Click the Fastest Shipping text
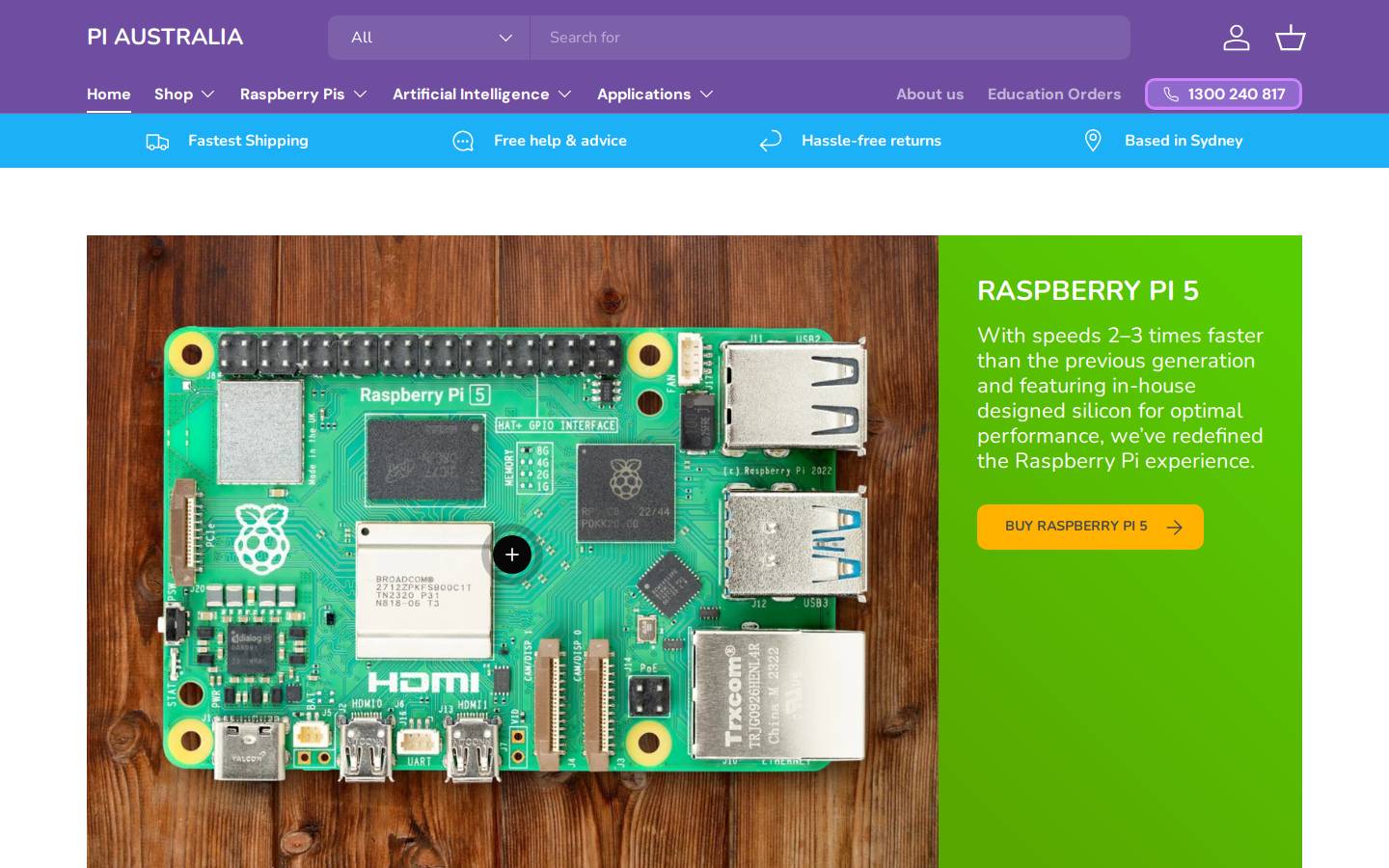1389x868 pixels. [x=248, y=141]
